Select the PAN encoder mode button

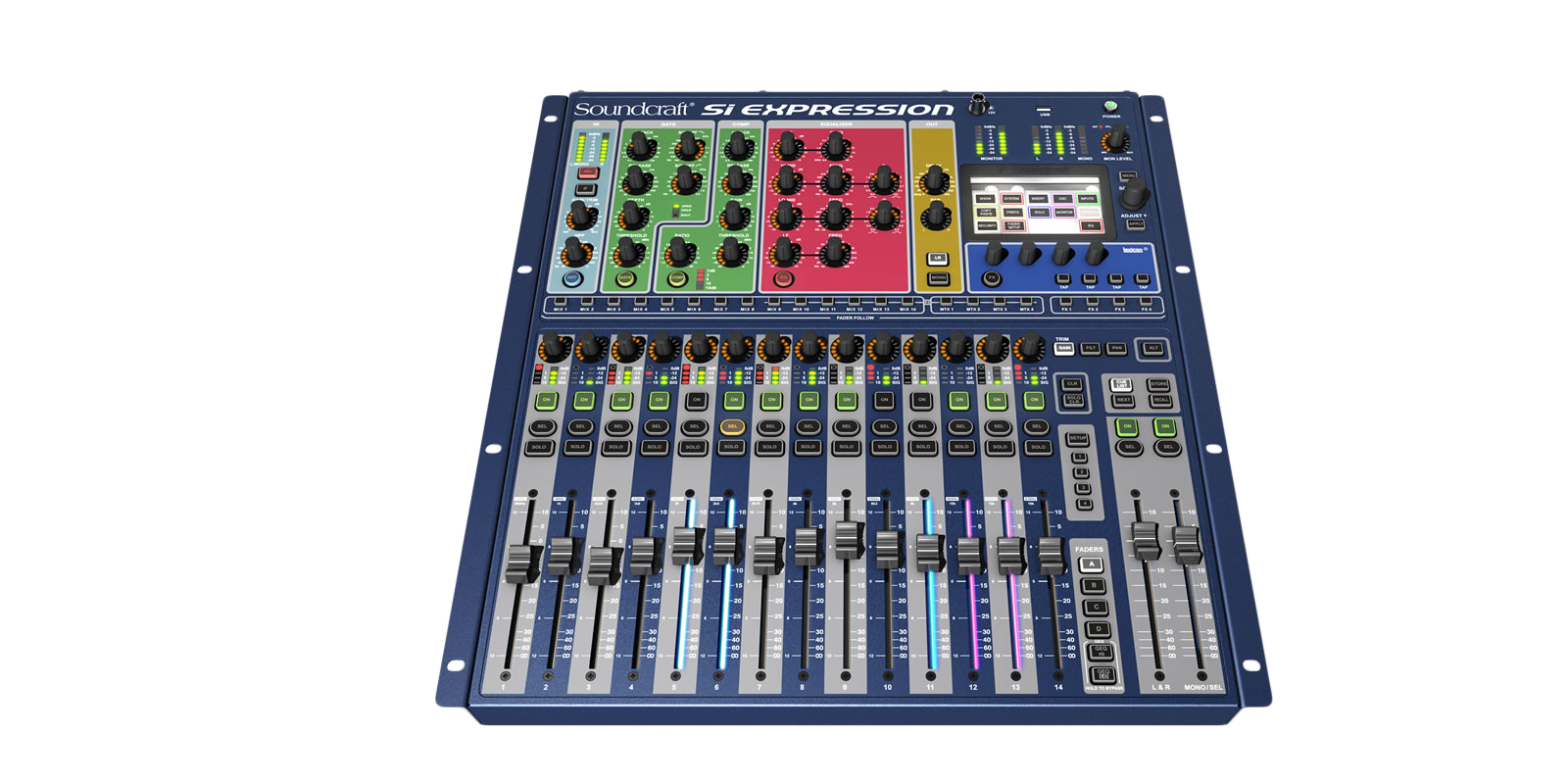click(1116, 348)
